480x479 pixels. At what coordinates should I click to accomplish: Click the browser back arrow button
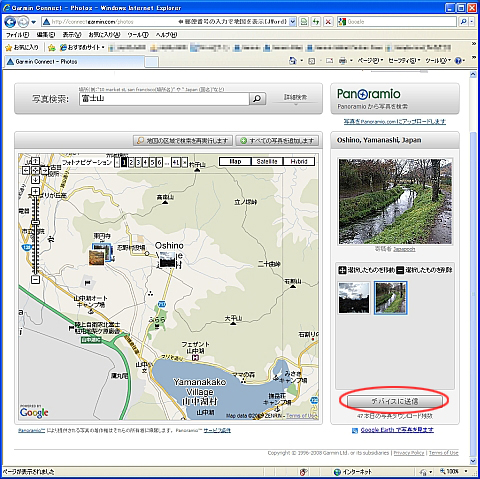10,22
